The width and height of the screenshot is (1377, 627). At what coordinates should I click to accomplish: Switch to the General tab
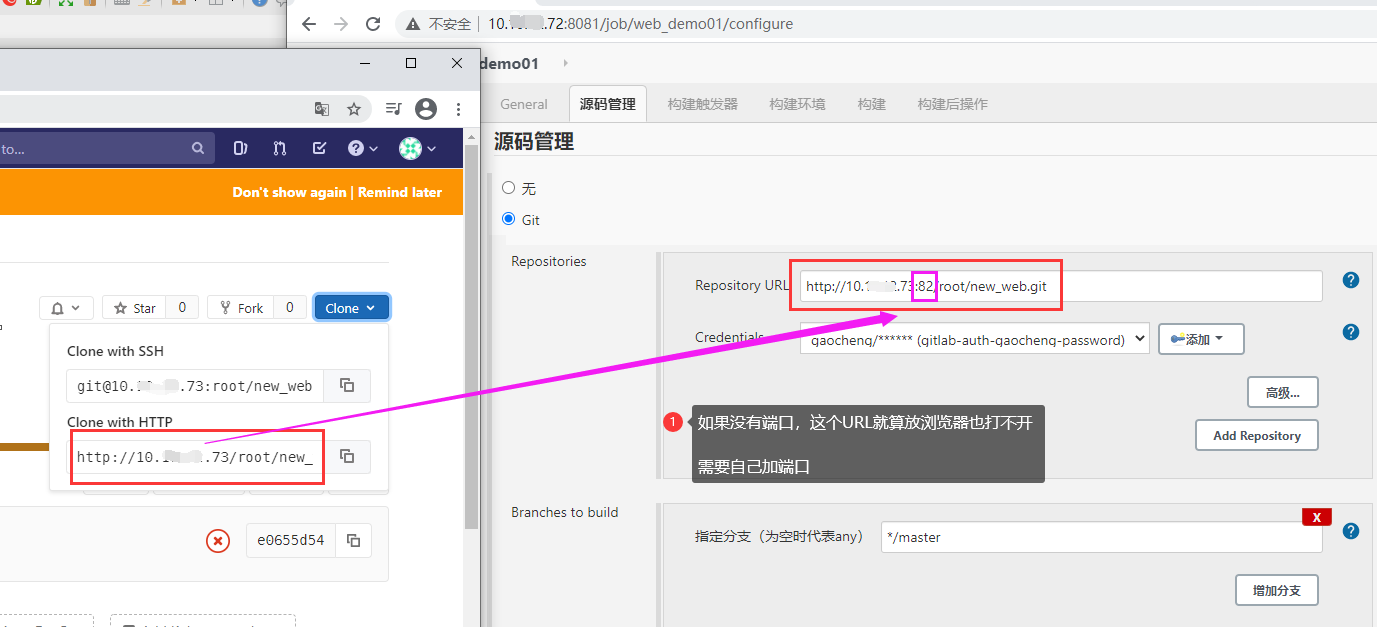coord(523,103)
